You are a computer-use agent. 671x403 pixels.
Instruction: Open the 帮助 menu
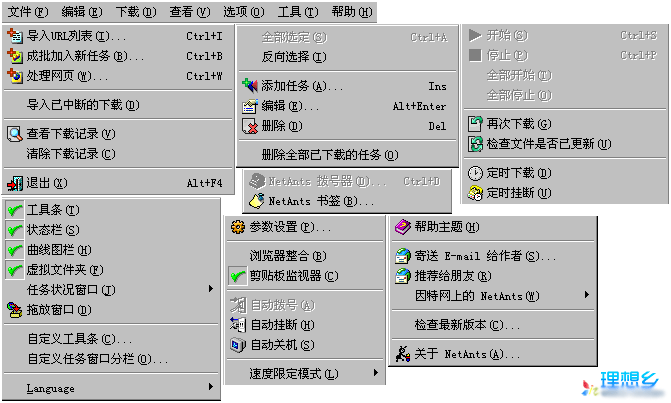[352, 12]
